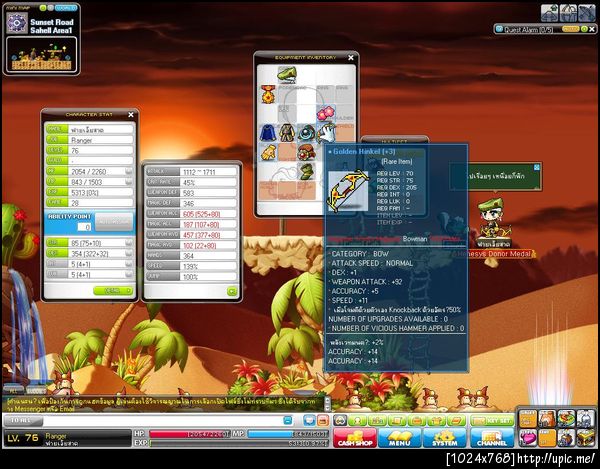The width and height of the screenshot is (600, 469).
Task: Click the red HP gauge bar
Action: [190, 434]
